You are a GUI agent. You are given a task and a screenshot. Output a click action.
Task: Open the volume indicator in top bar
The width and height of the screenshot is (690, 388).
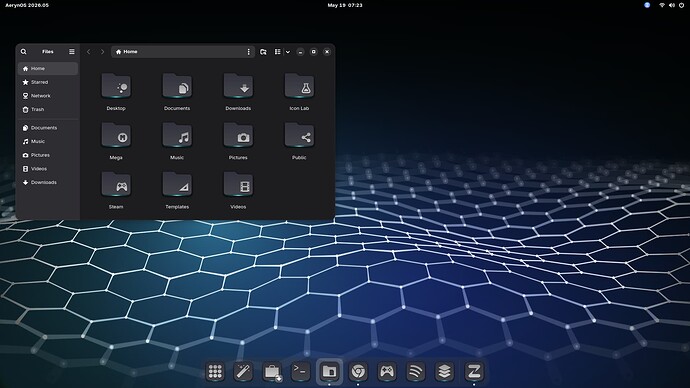672,5
